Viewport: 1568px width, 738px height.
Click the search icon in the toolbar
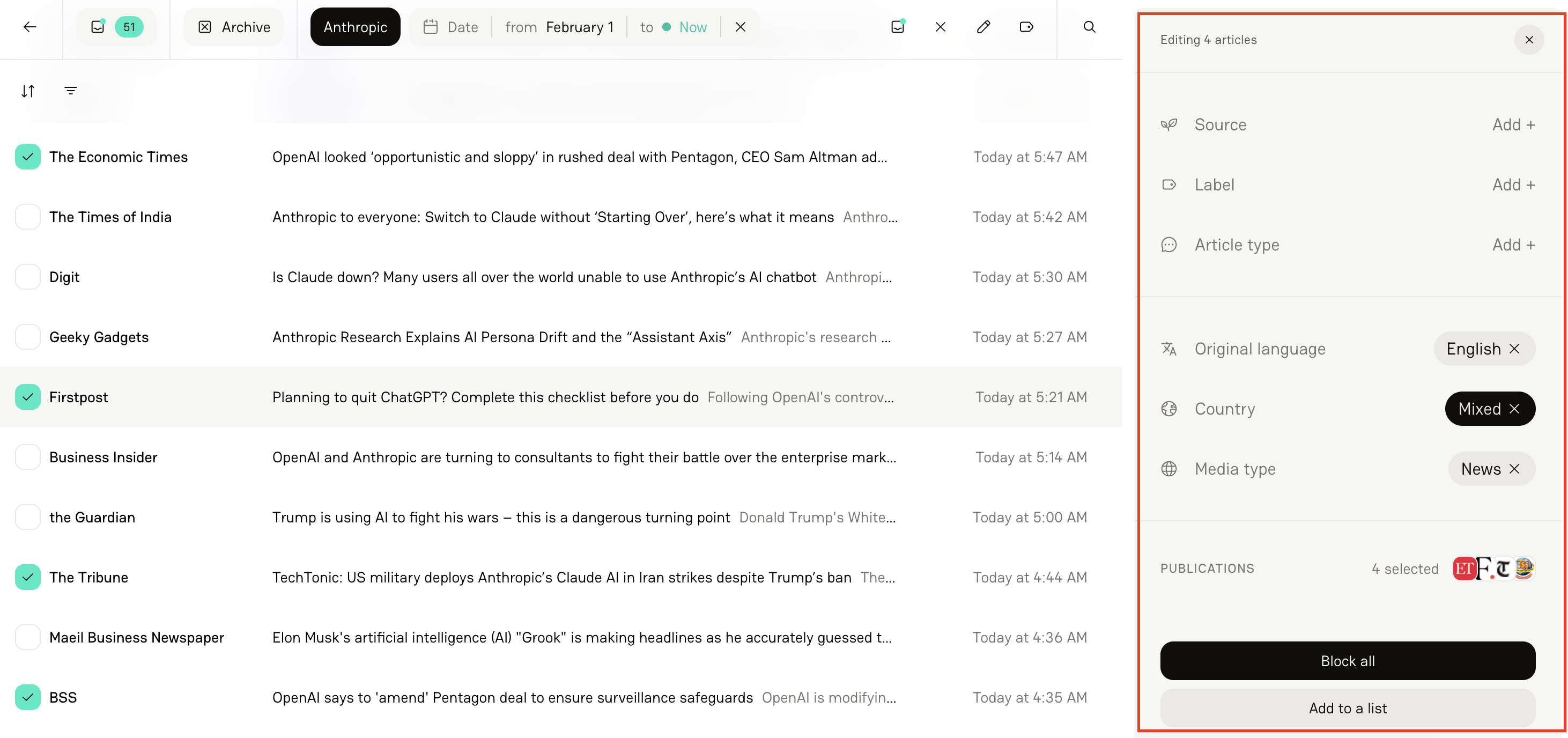click(1089, 27)
